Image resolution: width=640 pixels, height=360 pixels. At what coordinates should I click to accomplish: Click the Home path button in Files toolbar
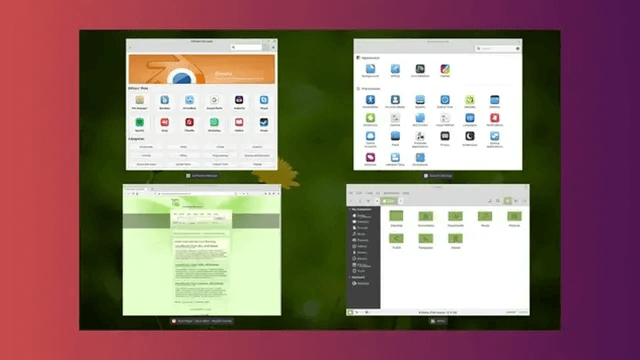click(x=389, y=201)
